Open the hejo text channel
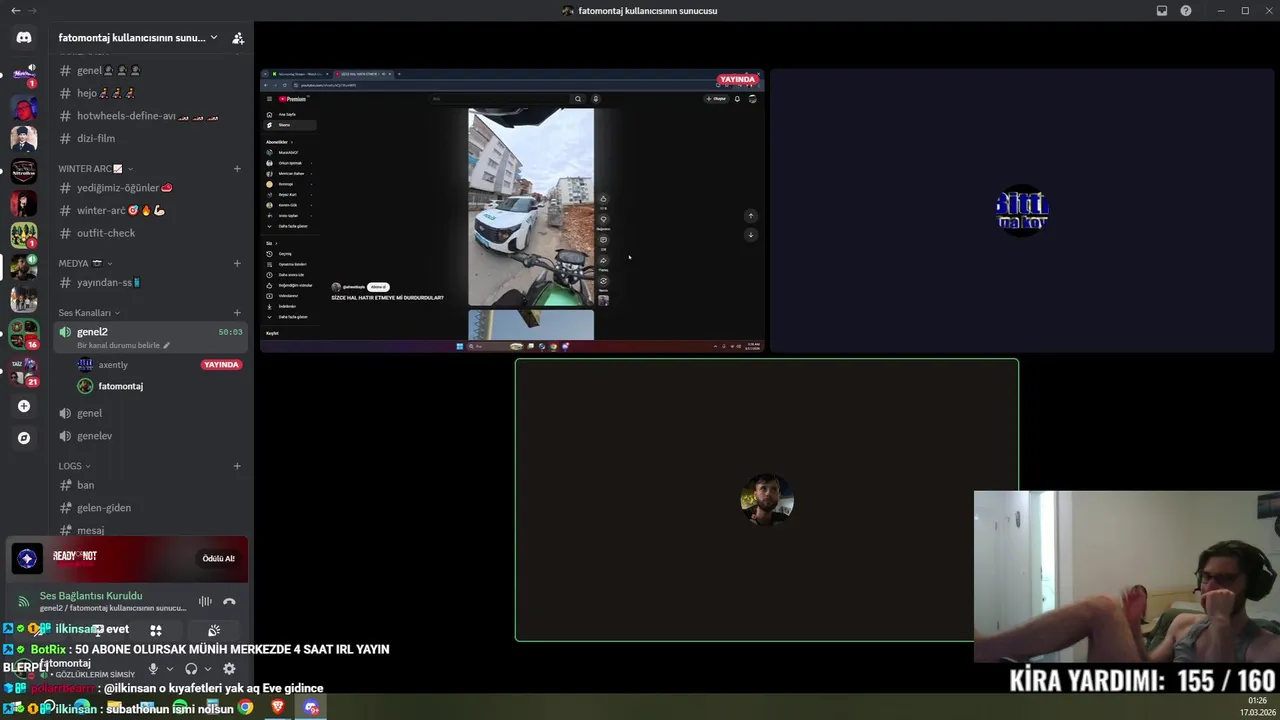The width and height of the screenshot is (1280, 720). point(151,93)
